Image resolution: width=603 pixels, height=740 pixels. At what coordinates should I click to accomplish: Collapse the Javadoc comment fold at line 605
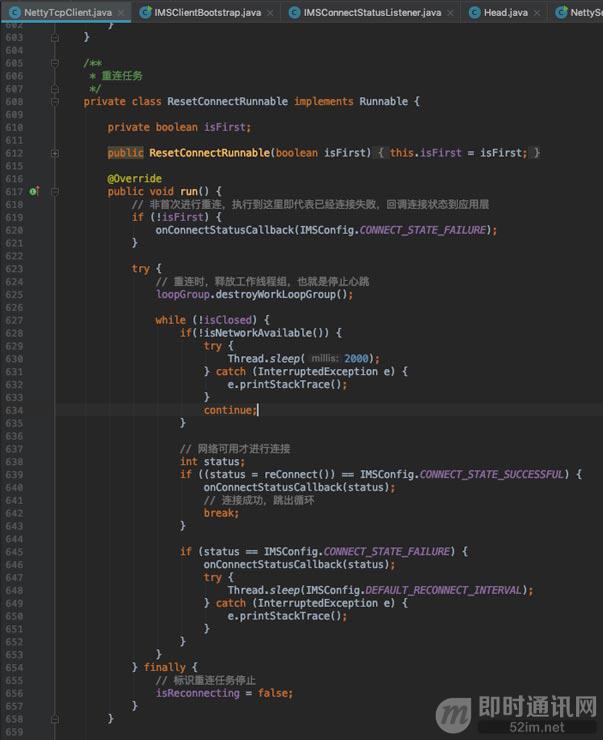55,63
